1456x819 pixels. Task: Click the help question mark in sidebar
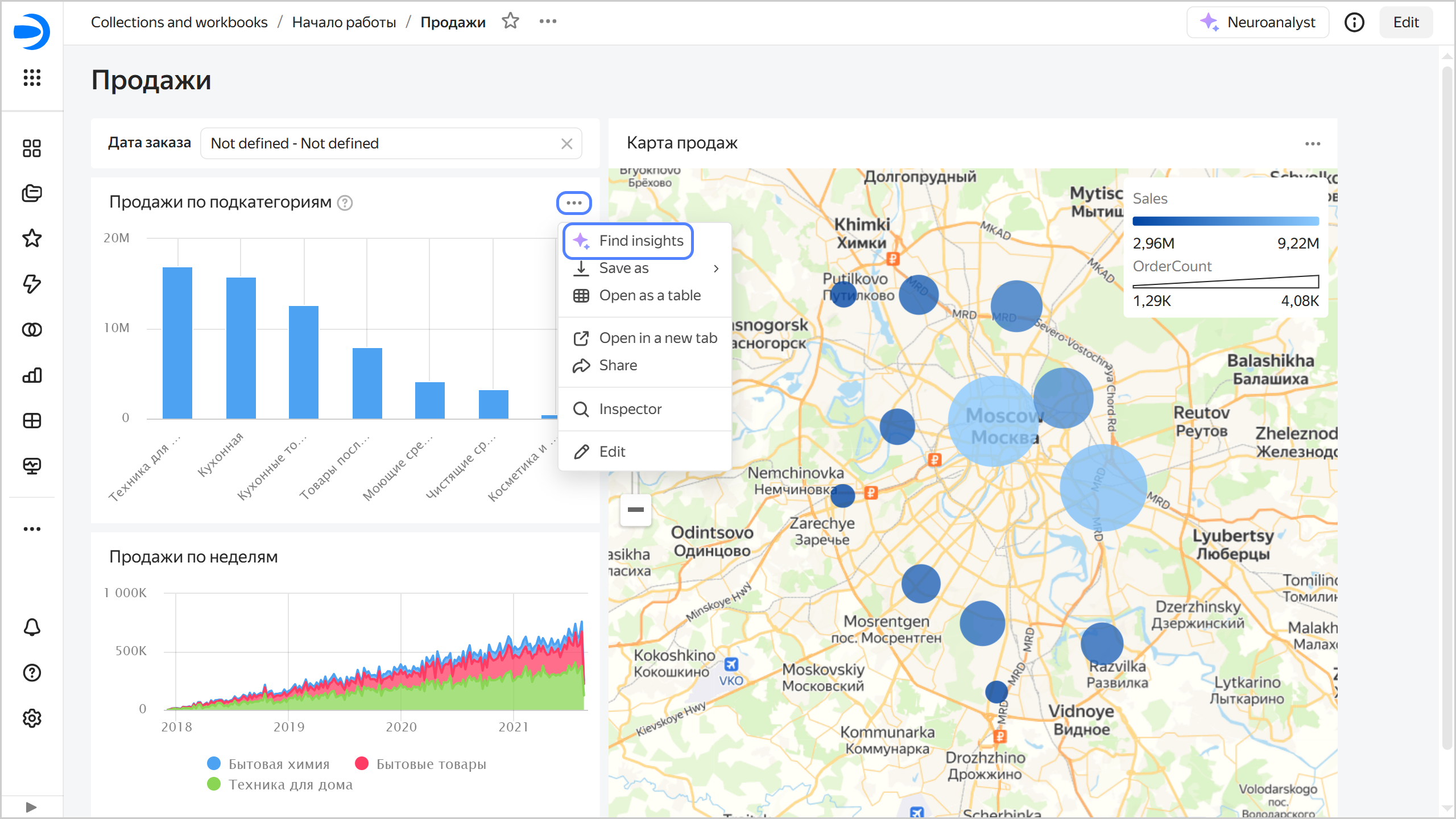pyautogui.click(x=32, y=673)
